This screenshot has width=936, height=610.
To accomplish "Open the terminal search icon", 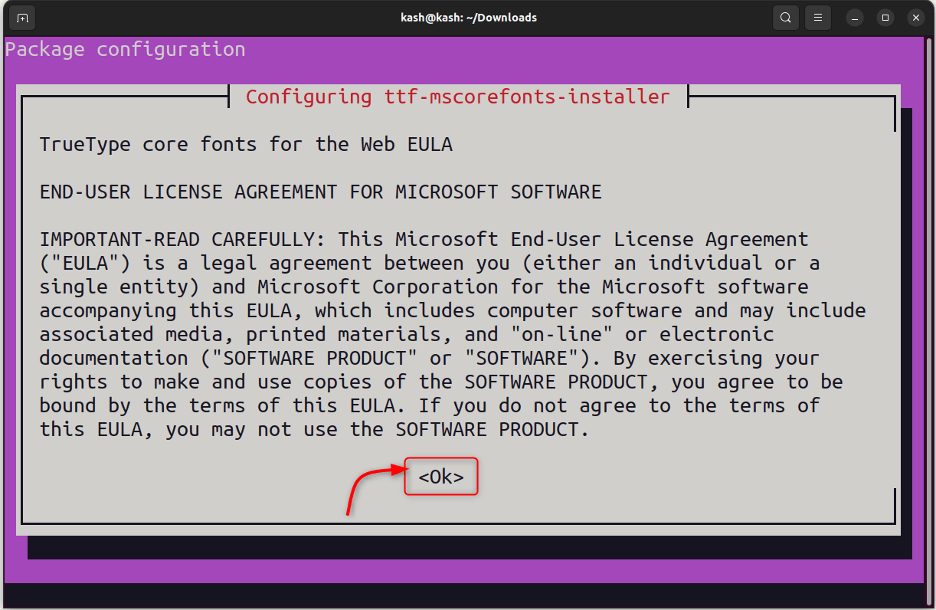I will (786, 18).
